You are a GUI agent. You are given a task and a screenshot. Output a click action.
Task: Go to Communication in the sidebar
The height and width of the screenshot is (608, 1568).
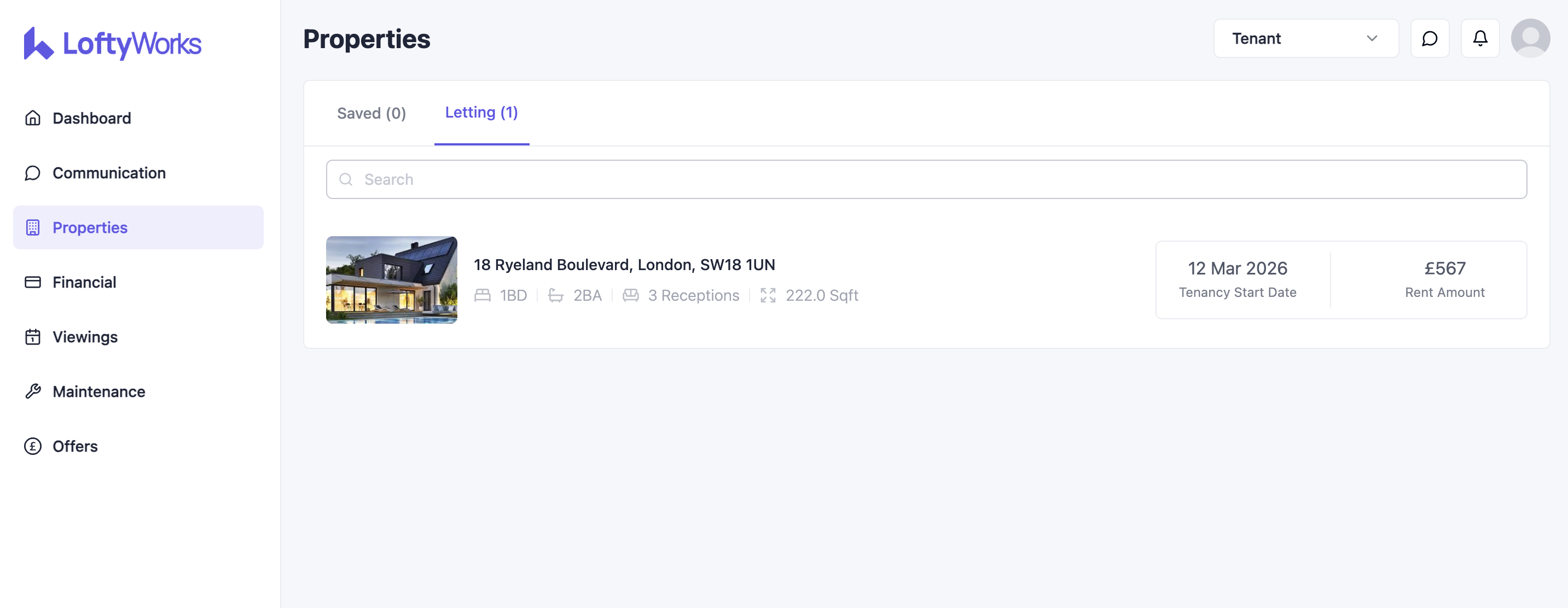pos(108,173)
